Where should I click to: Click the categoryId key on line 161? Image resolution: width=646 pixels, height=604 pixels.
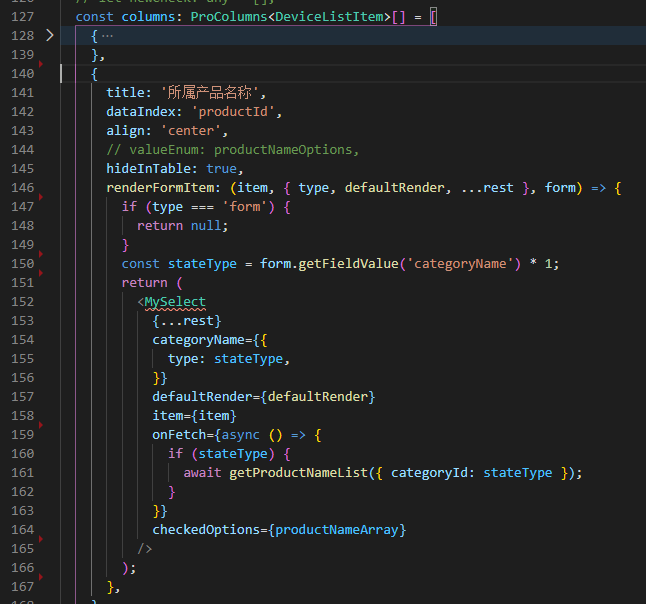tap(429, 473)
